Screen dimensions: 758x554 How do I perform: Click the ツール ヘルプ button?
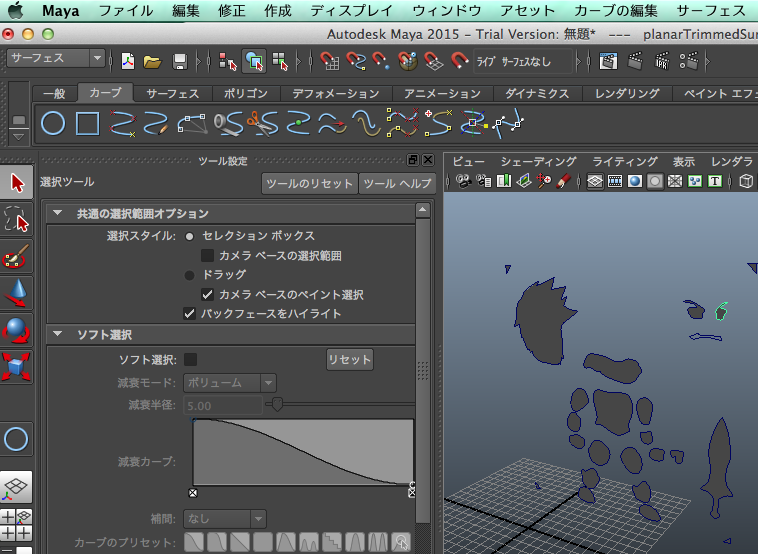coord(397,184)
